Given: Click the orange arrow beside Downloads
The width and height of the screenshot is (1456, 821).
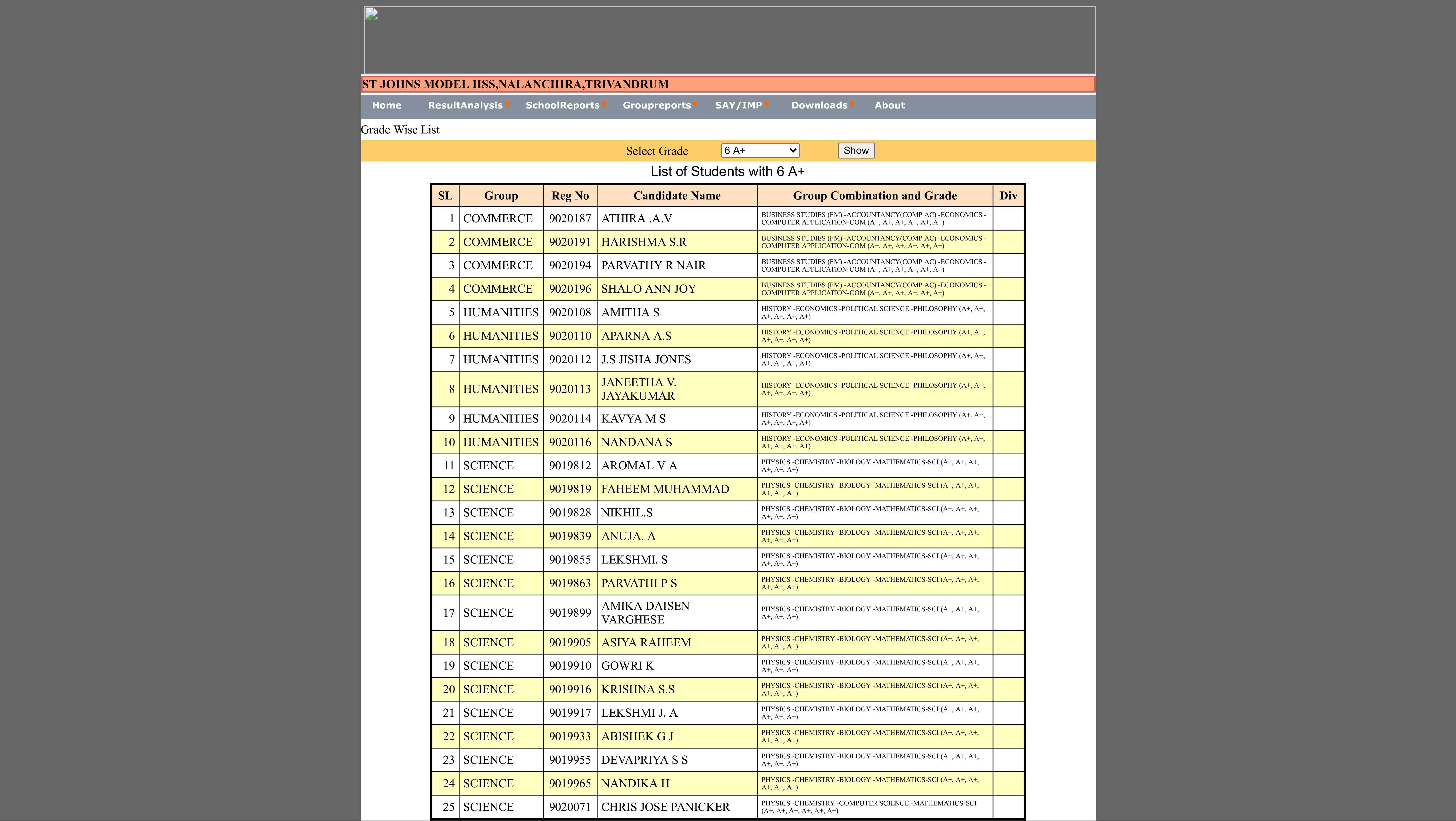Looking at the screenshot, I should (852, 105).
